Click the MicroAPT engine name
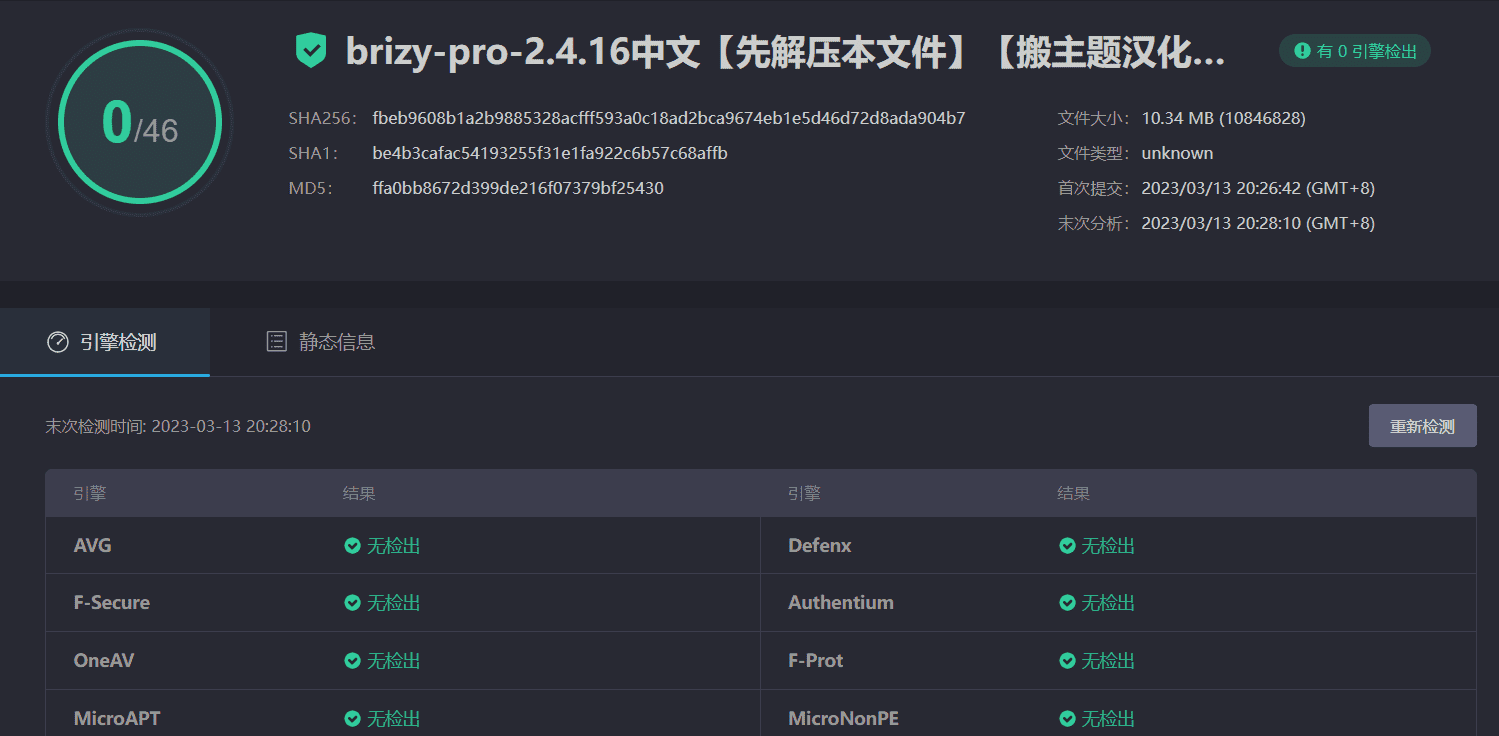The width and height of the screenshot is (1499, 736). [117, 718]
